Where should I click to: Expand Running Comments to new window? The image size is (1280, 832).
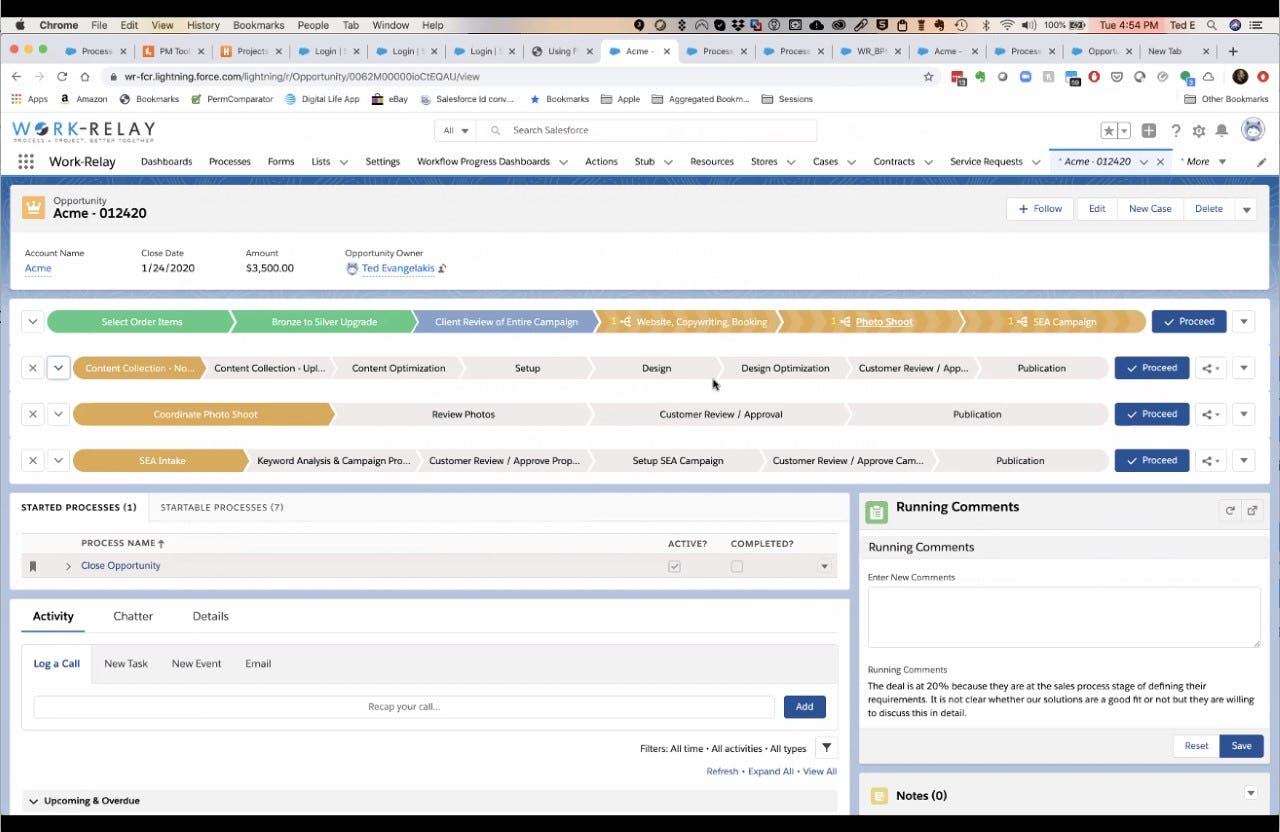[1252, 510]
